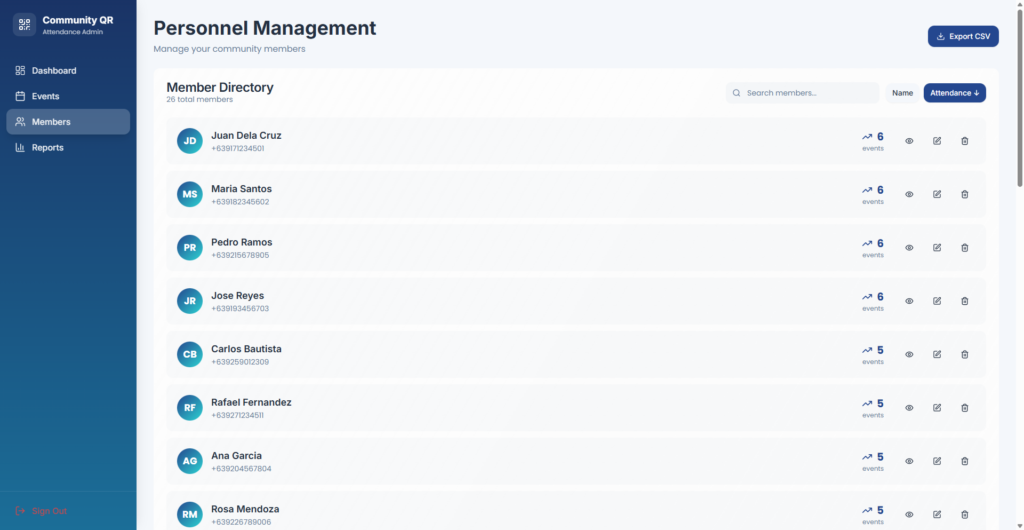Sort the member directory by Name
The image size is (1024, 530).
[x=902, y=93]
